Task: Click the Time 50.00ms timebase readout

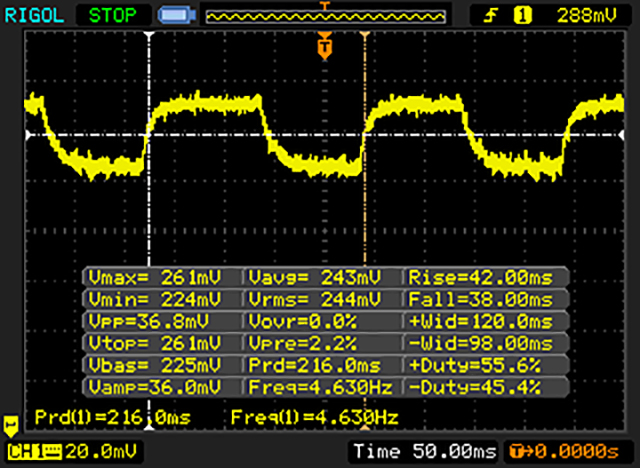Action: pos(424,451)
